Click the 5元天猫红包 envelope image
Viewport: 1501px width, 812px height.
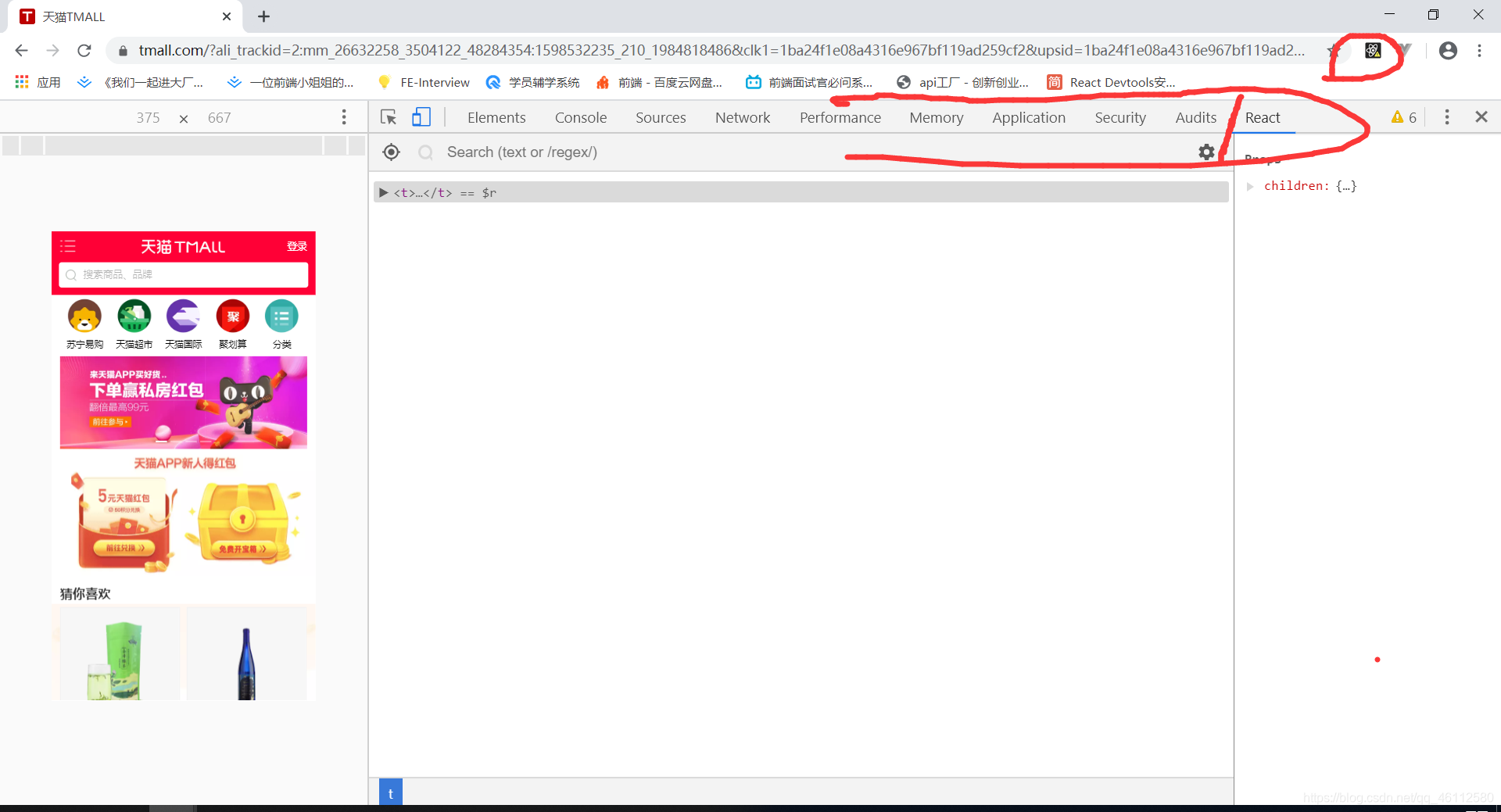125,524
